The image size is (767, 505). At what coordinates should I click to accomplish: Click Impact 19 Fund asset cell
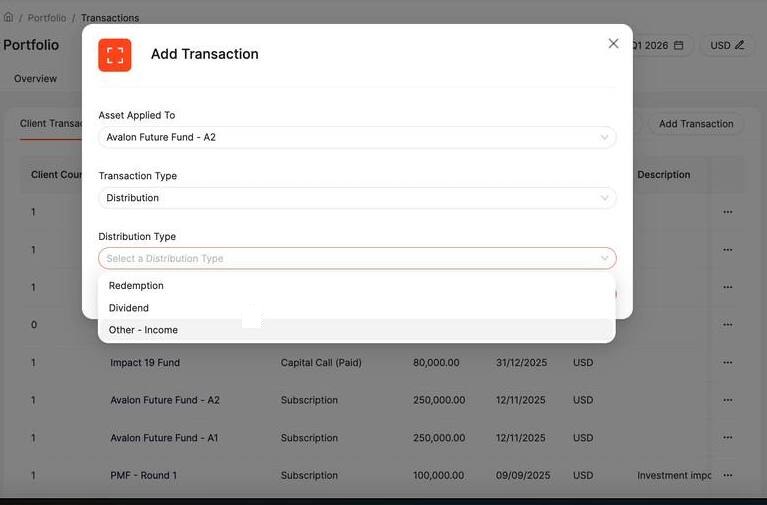point(145,363)
